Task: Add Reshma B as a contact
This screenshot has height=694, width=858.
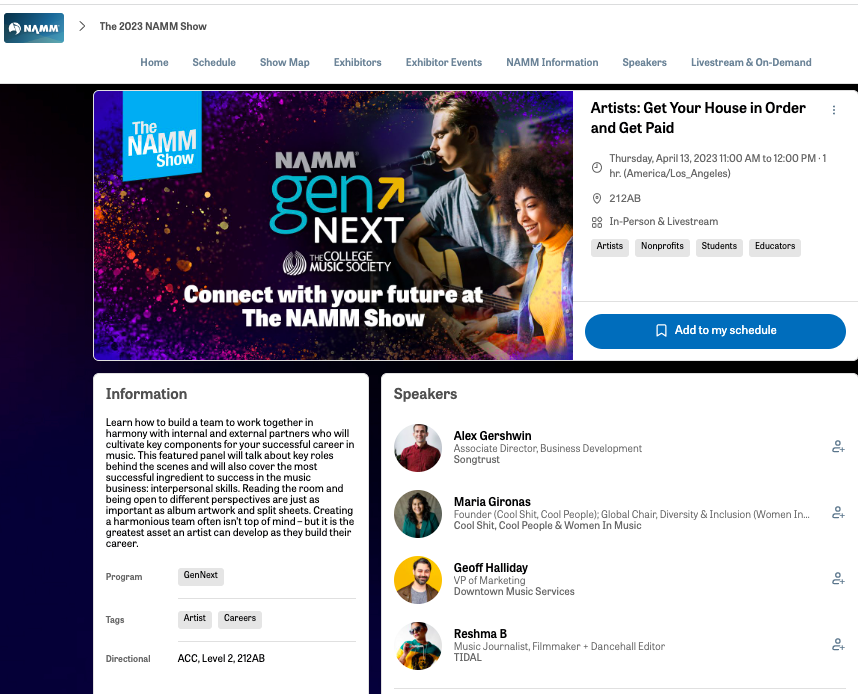Action: click(x=838, y=645)
